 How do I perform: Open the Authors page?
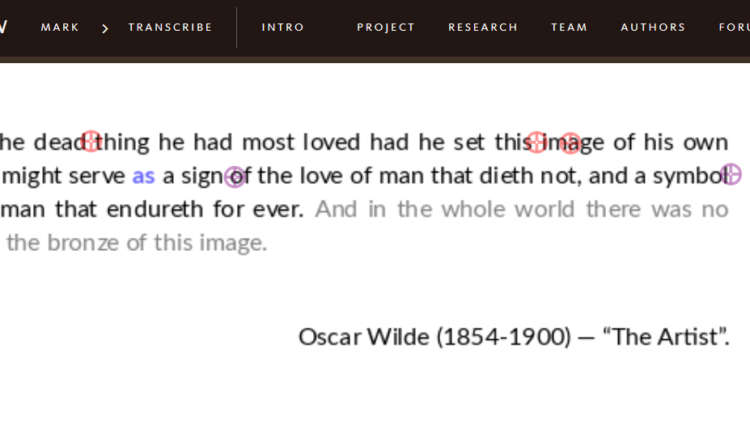[x=653, y=27]
